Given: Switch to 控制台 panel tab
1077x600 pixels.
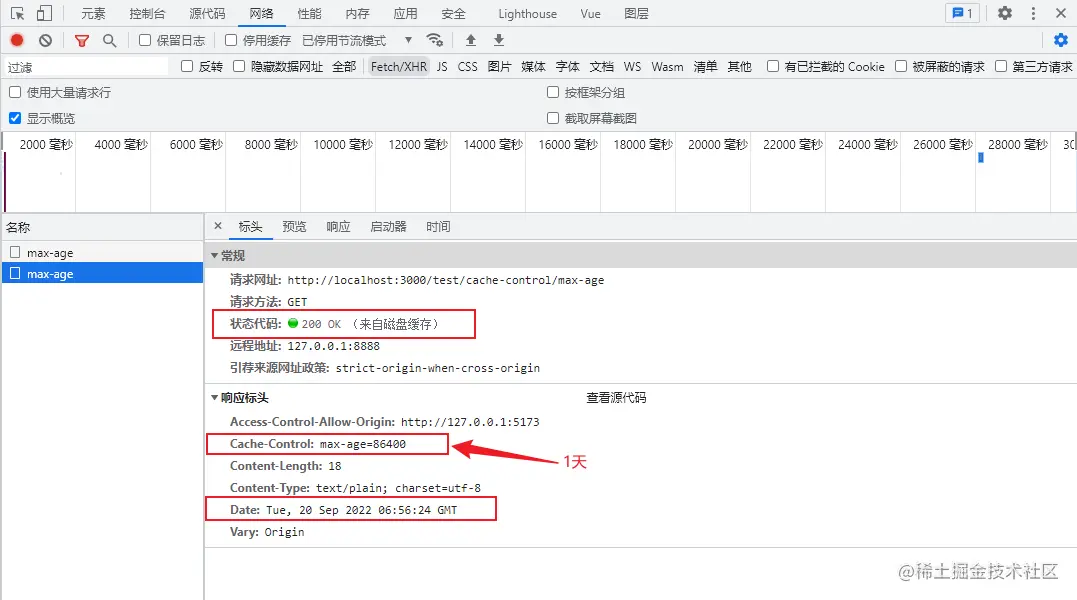Looking at the screenshot, I should (x=147, y=14).
